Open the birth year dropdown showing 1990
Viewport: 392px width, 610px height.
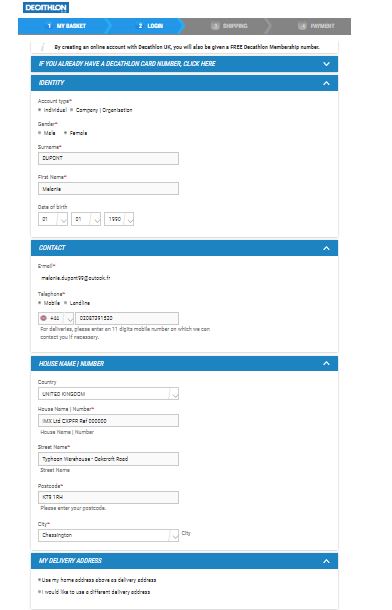pos(119,219)
